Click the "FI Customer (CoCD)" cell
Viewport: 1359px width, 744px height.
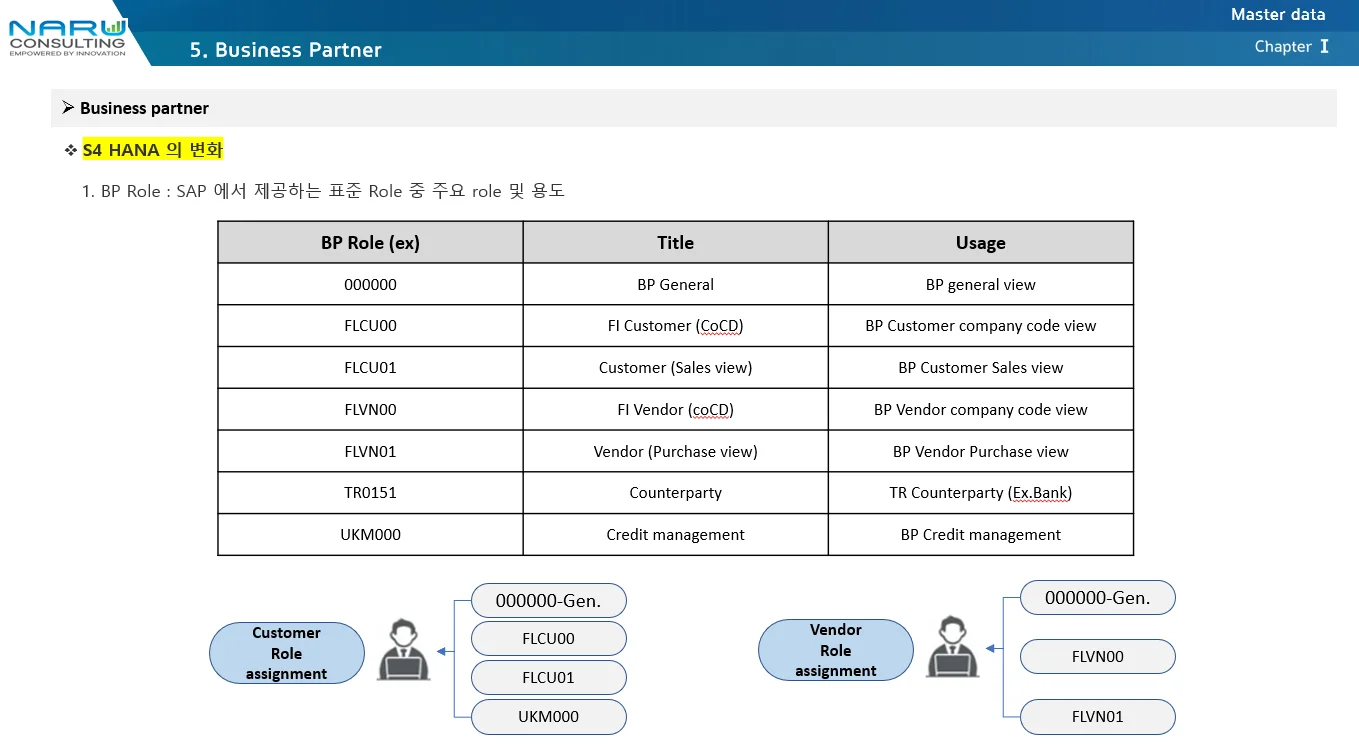[676, 326]
